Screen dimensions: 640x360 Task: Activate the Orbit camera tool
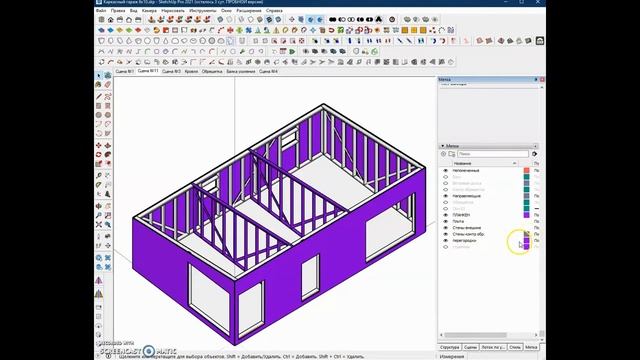pos(99,206)
